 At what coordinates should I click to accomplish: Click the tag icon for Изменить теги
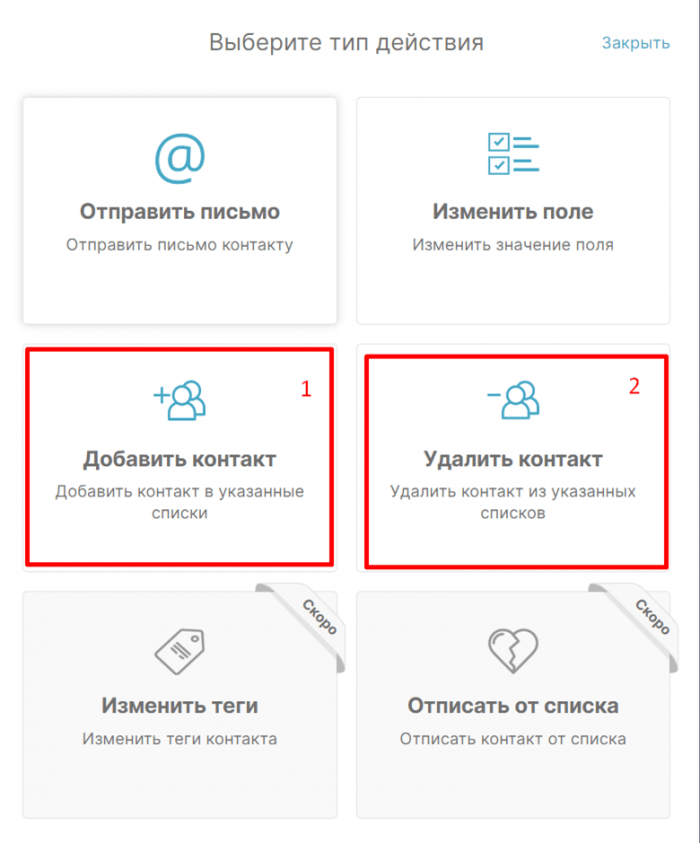[180, 651]
